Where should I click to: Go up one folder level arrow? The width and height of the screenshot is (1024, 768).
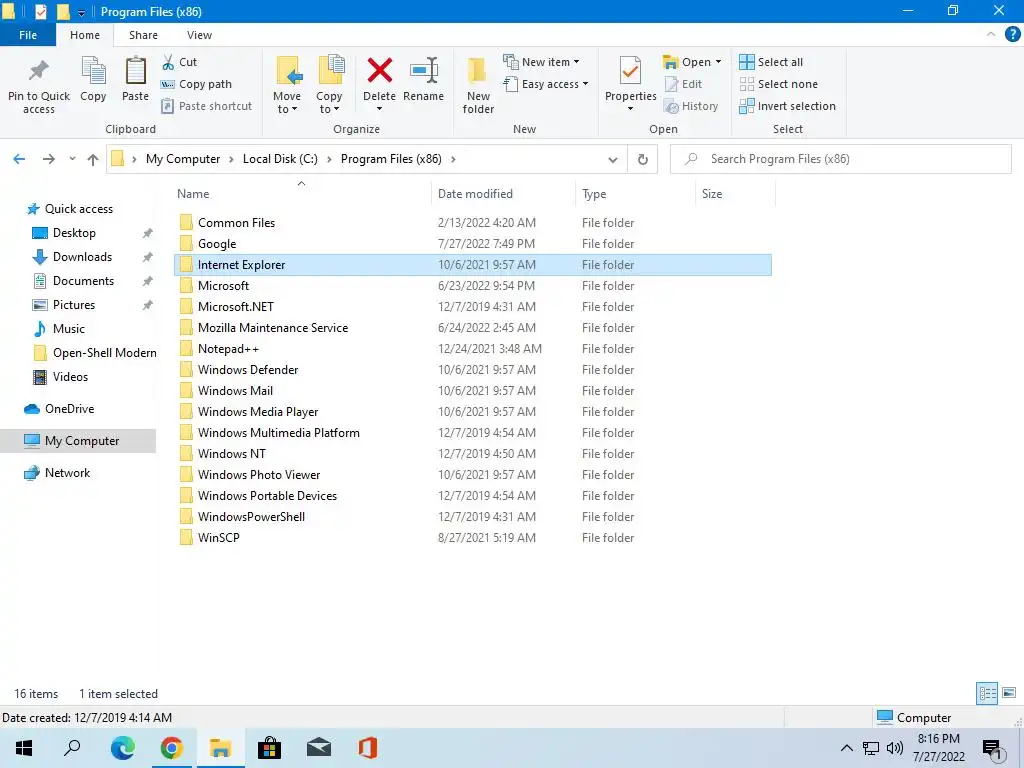pyautogui.click(x=93, y=159)
